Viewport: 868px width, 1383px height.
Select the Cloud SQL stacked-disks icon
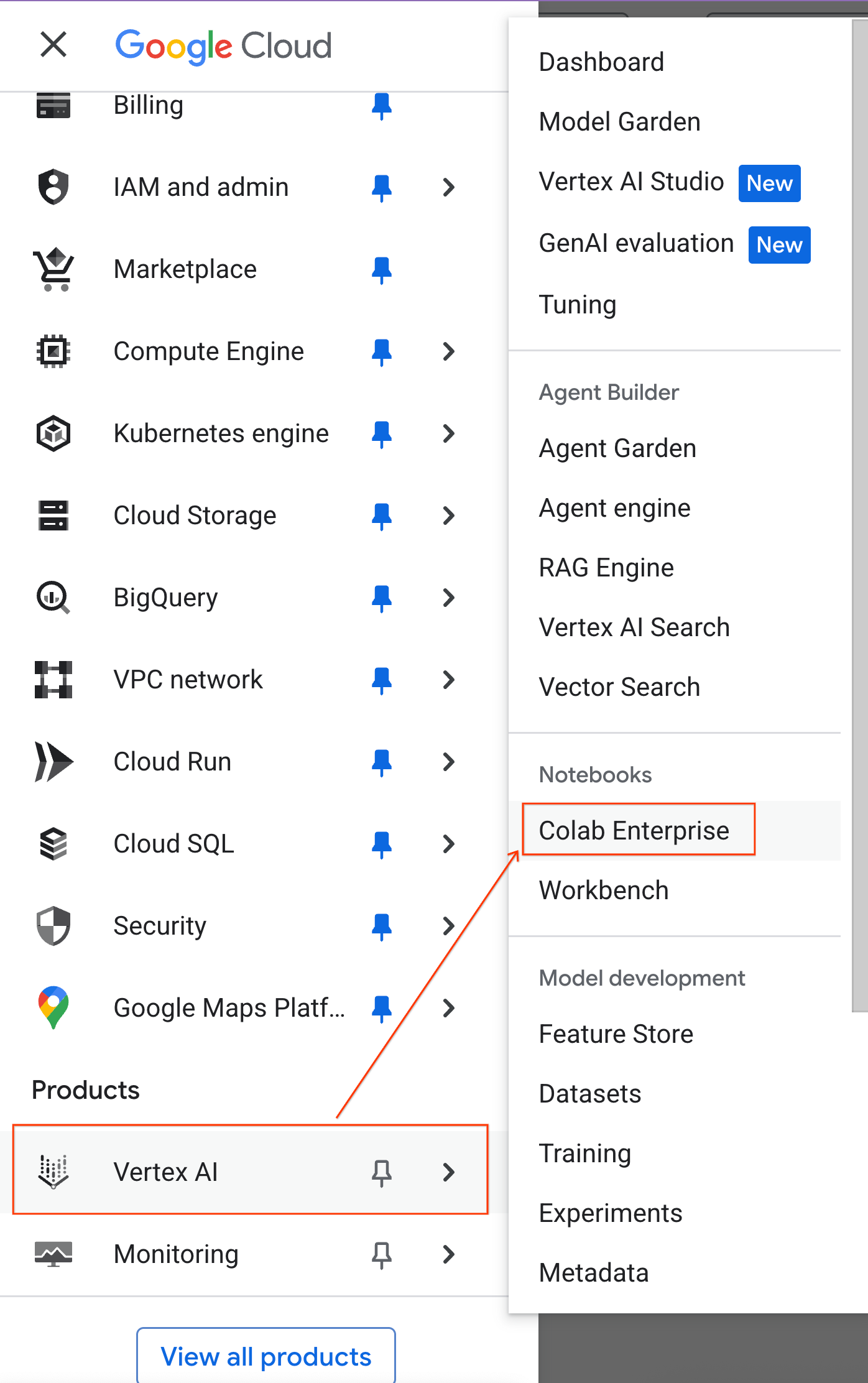point(53,843)
